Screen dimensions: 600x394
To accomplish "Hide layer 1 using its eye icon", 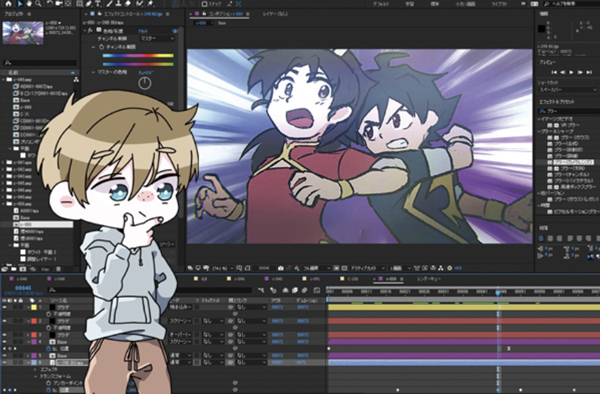I will point(5,307).
